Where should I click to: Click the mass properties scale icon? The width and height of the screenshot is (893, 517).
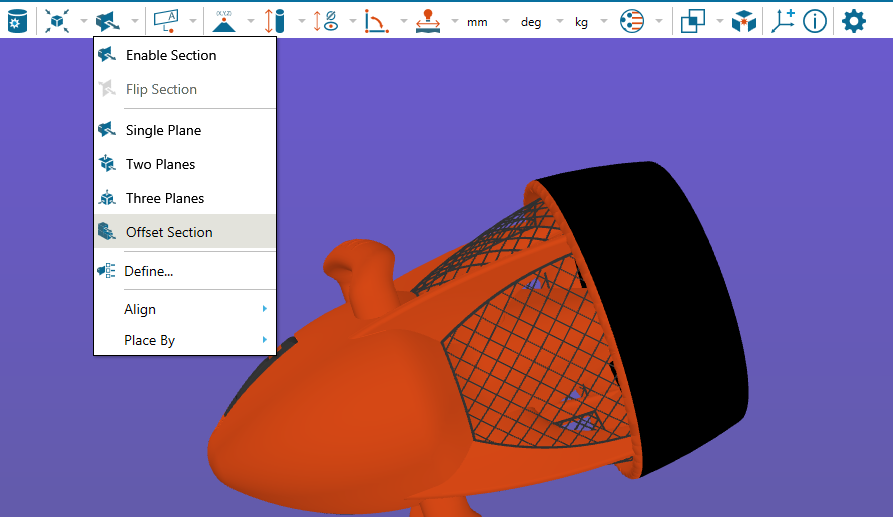tap(428, 20)
